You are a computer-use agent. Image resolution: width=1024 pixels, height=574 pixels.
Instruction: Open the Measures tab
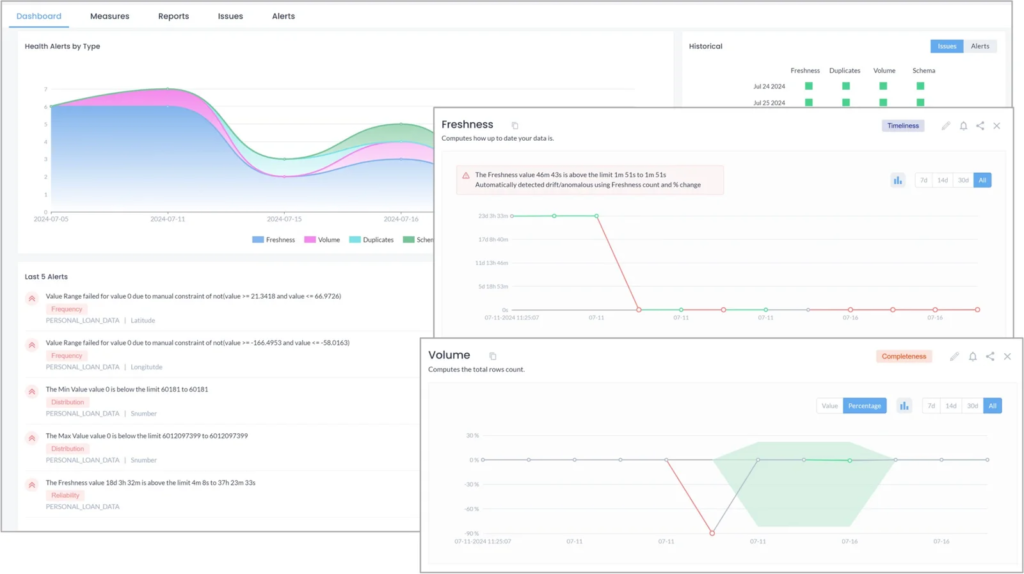coord(110,16)
